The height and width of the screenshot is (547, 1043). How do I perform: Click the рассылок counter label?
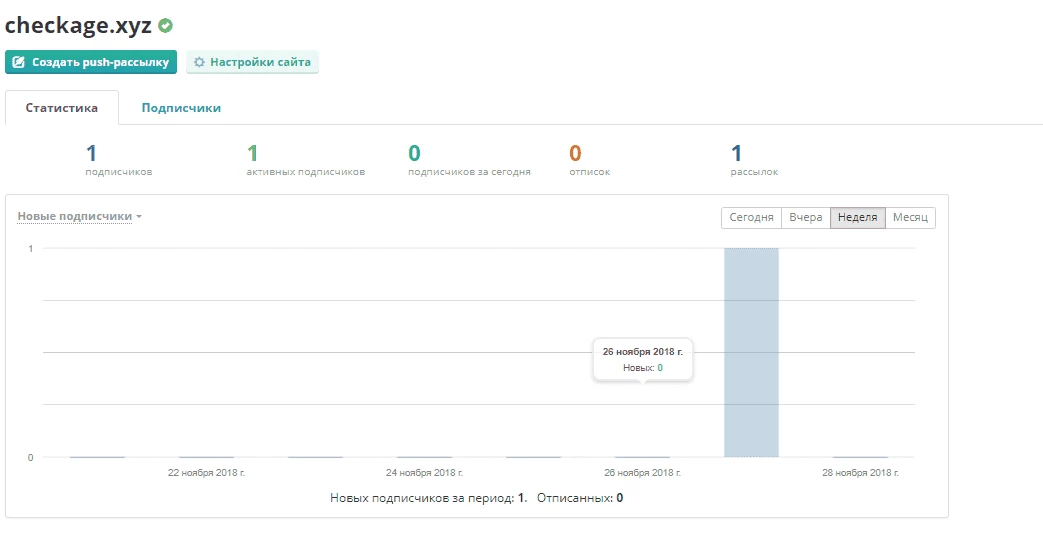754,172
